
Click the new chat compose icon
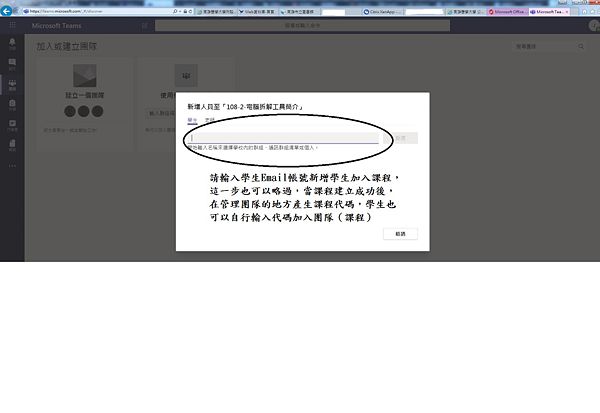pyautogui.click(x=145, y=23)
